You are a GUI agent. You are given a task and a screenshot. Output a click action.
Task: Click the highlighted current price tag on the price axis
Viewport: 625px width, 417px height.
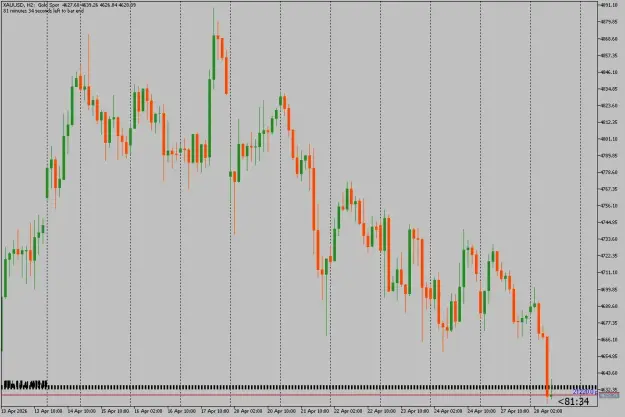610,395
